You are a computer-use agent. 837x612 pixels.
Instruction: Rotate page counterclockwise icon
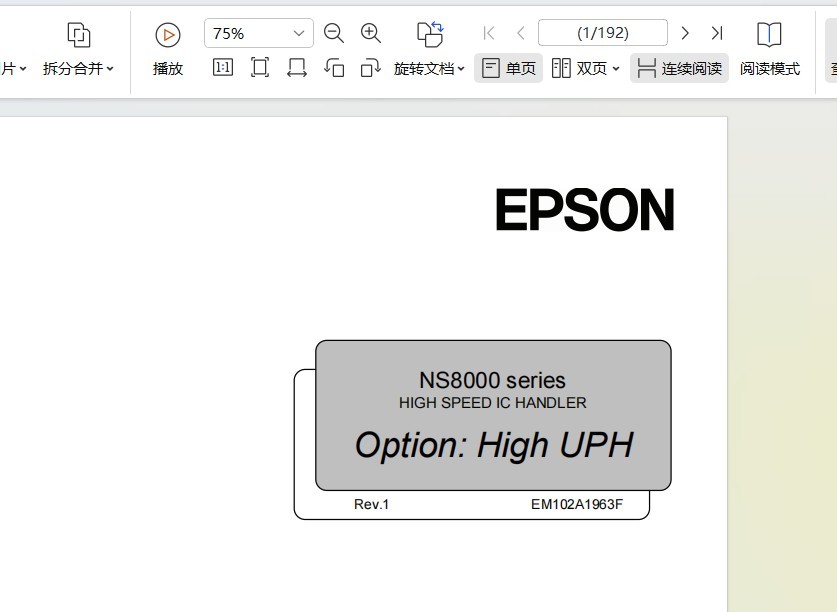(x=334, y=68)
